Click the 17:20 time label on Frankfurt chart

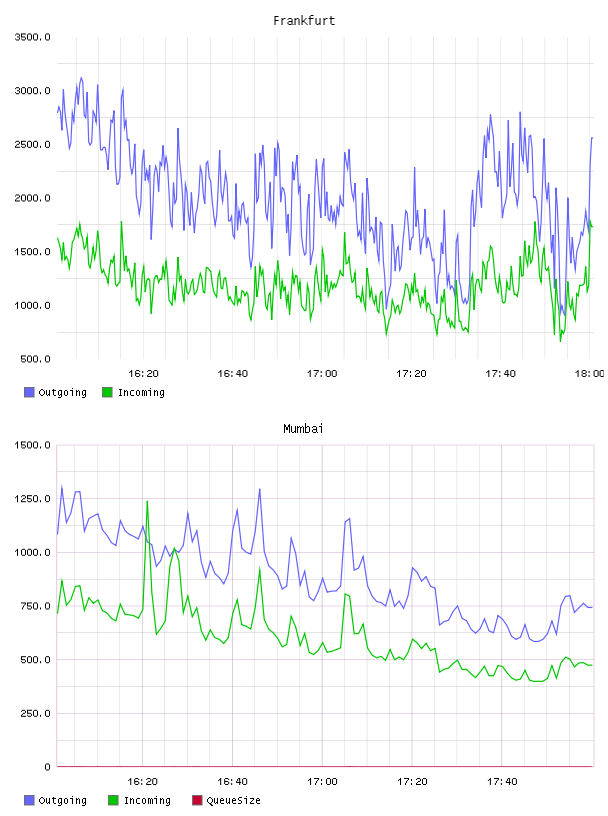point(411,374)
